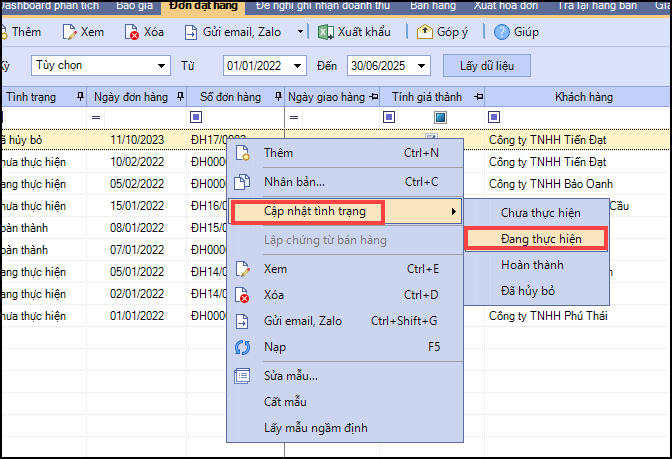The image size is (672, 459).
Task: Click the Xuất khẩu Excel export icon
Action: point(326,32)
